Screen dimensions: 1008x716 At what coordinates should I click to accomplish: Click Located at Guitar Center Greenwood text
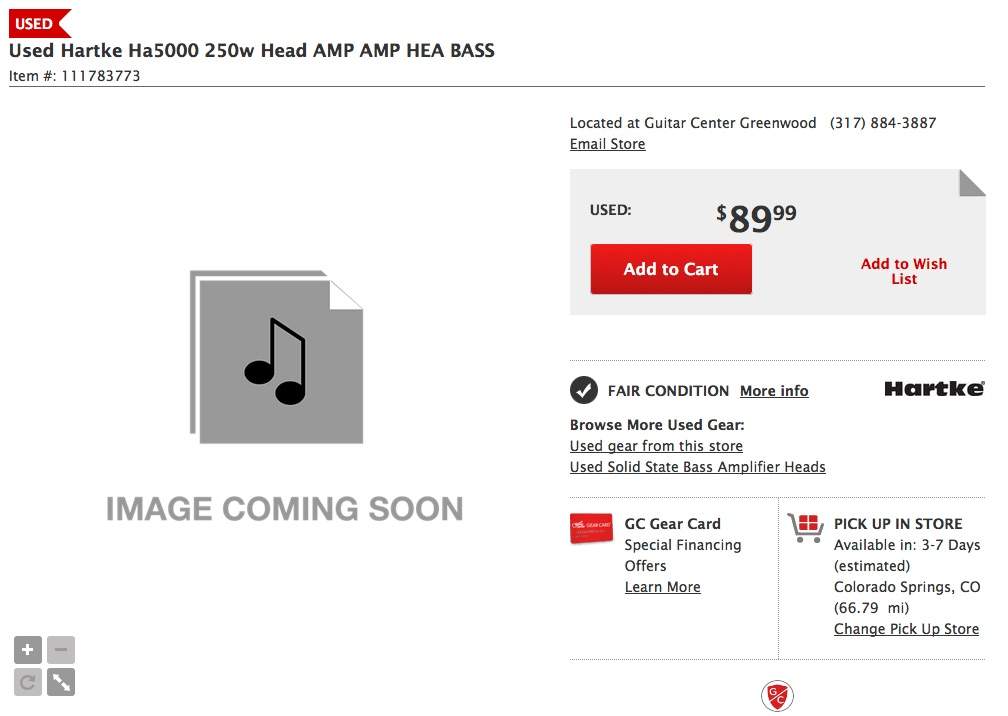(x=693, y=123)
